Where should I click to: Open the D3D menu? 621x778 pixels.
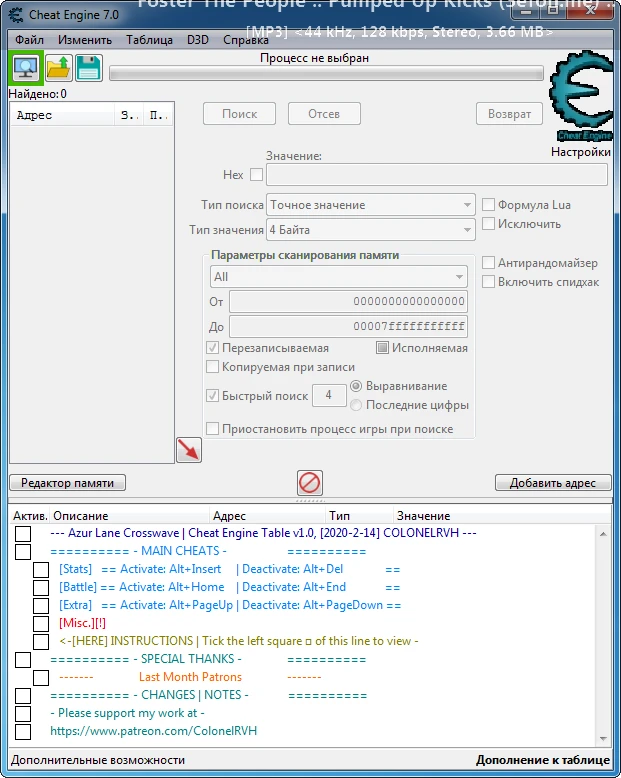(x=197, y=40)
